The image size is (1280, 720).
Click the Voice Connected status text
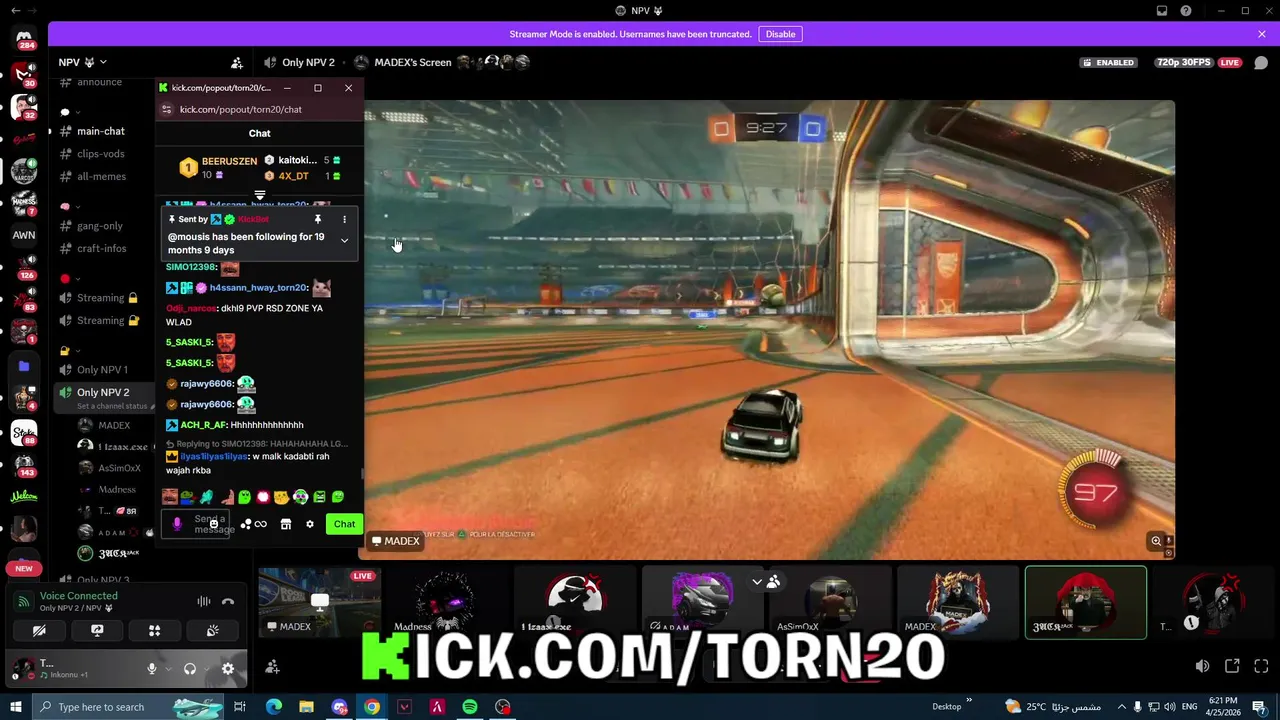click(x=78, y=596)
